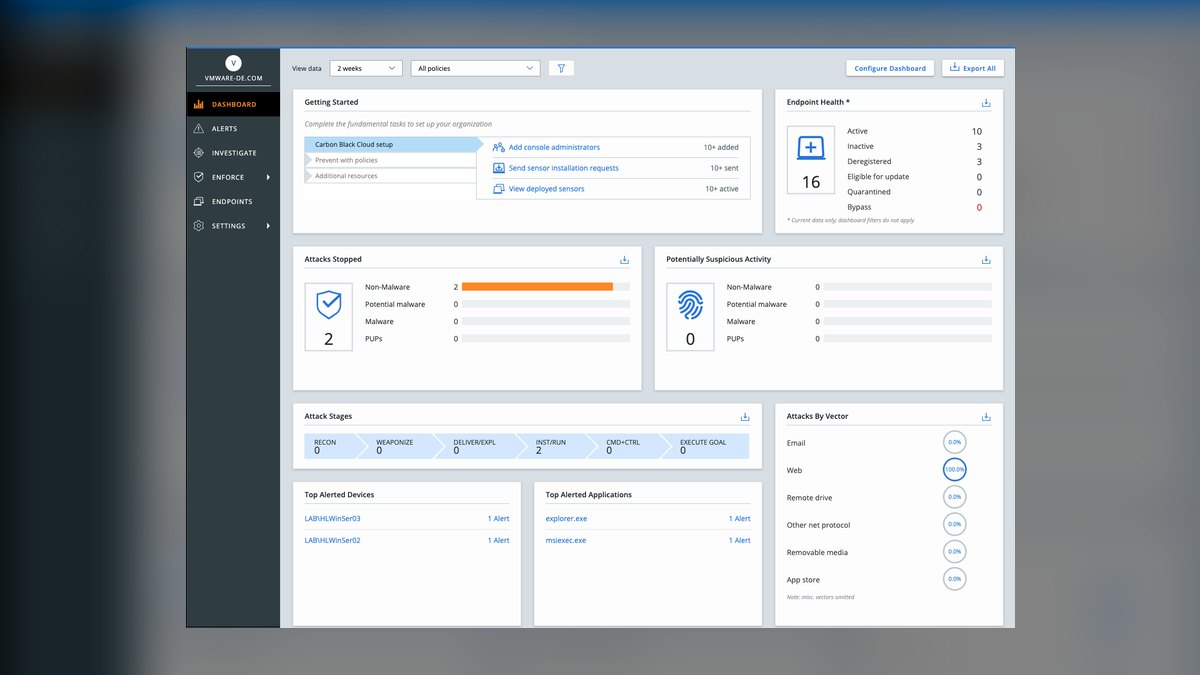Click the Dashboard bar-chart icon in sidebar
This screenshot has height=675, width=1200.
coord(199,104)
